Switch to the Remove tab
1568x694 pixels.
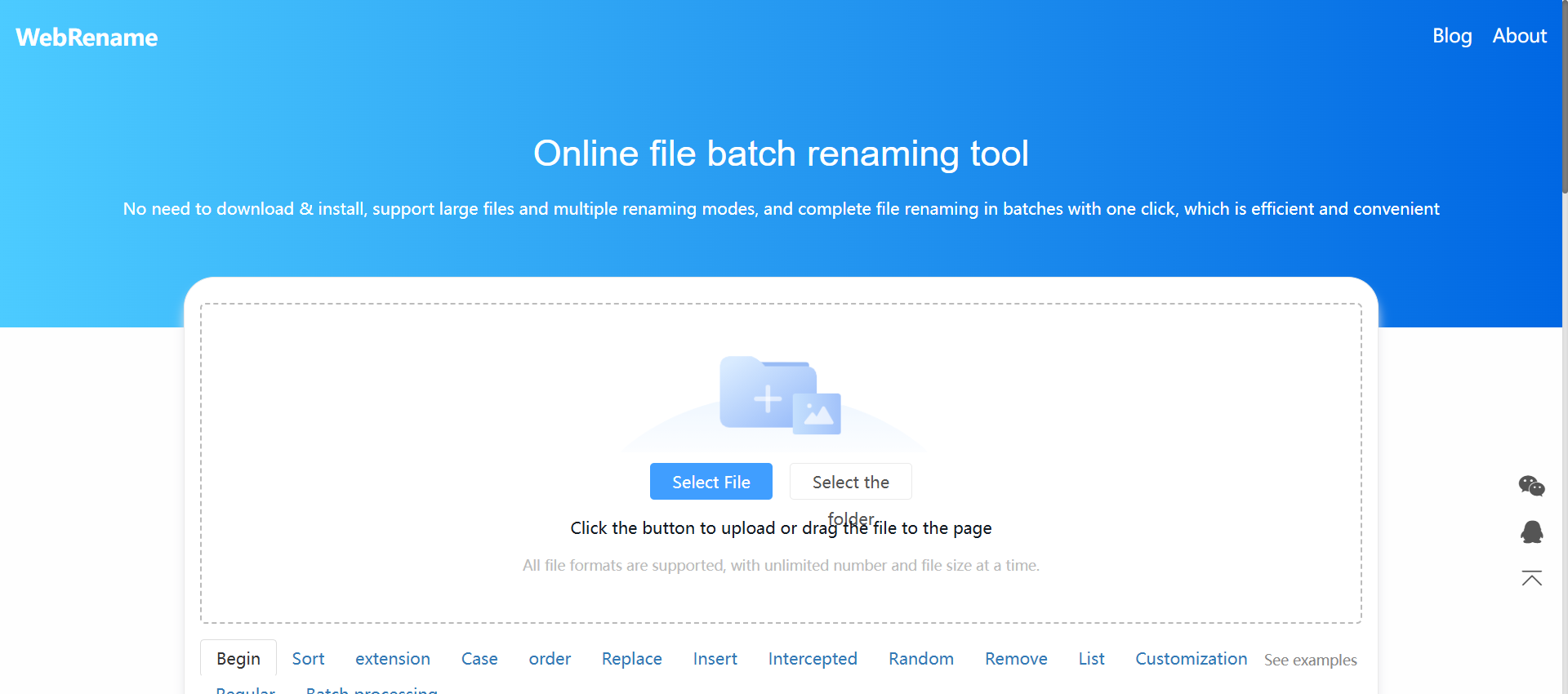[x=1016, y=659]
